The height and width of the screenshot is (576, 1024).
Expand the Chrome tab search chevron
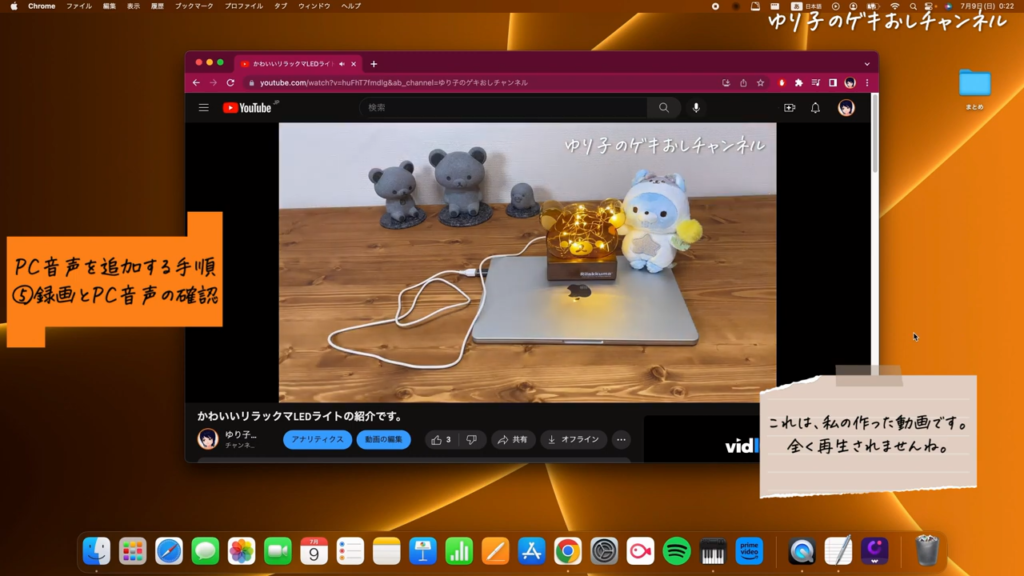tap(867, 64)
